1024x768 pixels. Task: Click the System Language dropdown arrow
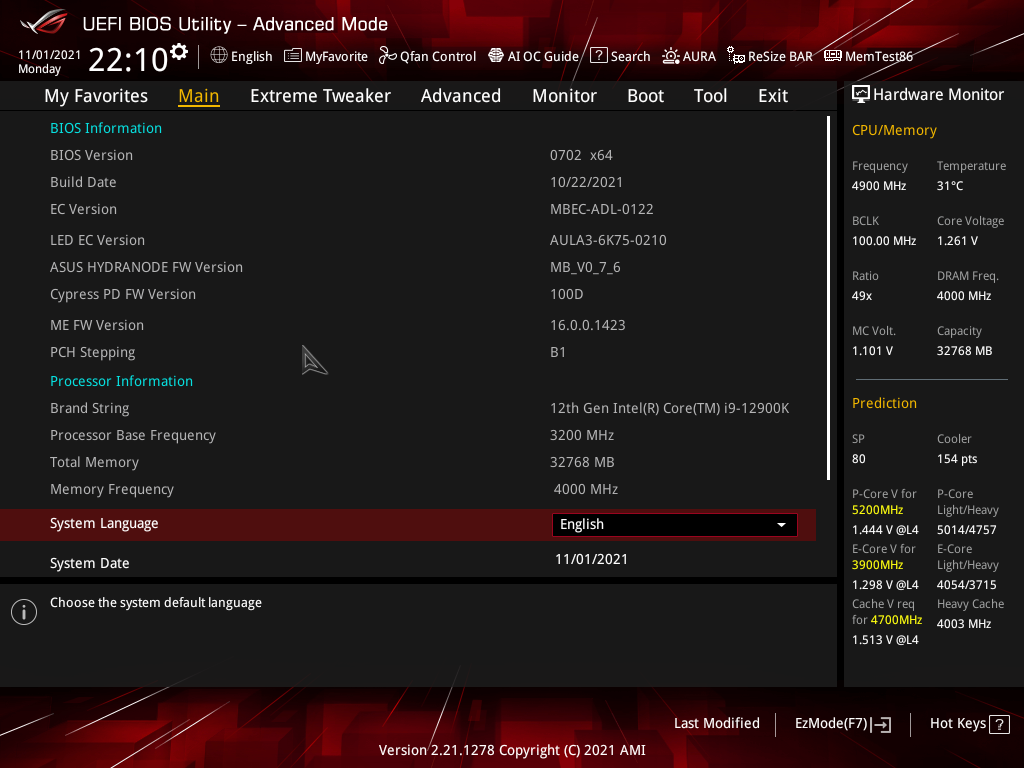(x=781, y=525)
